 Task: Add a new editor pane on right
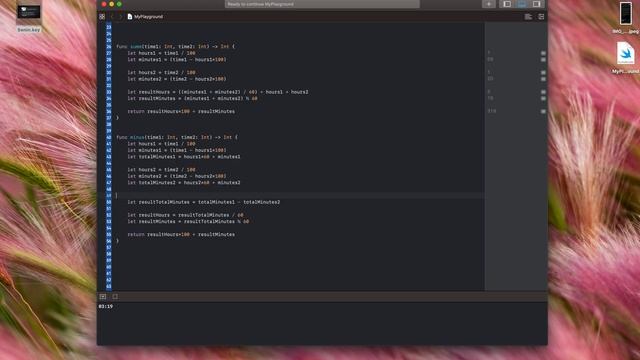(x=541, y=17)
